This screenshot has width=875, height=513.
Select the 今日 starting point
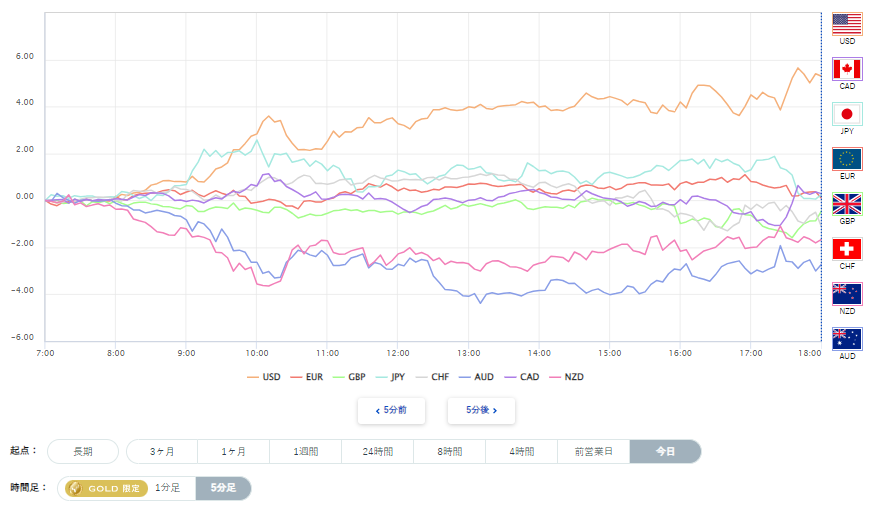tap(665, 452)
